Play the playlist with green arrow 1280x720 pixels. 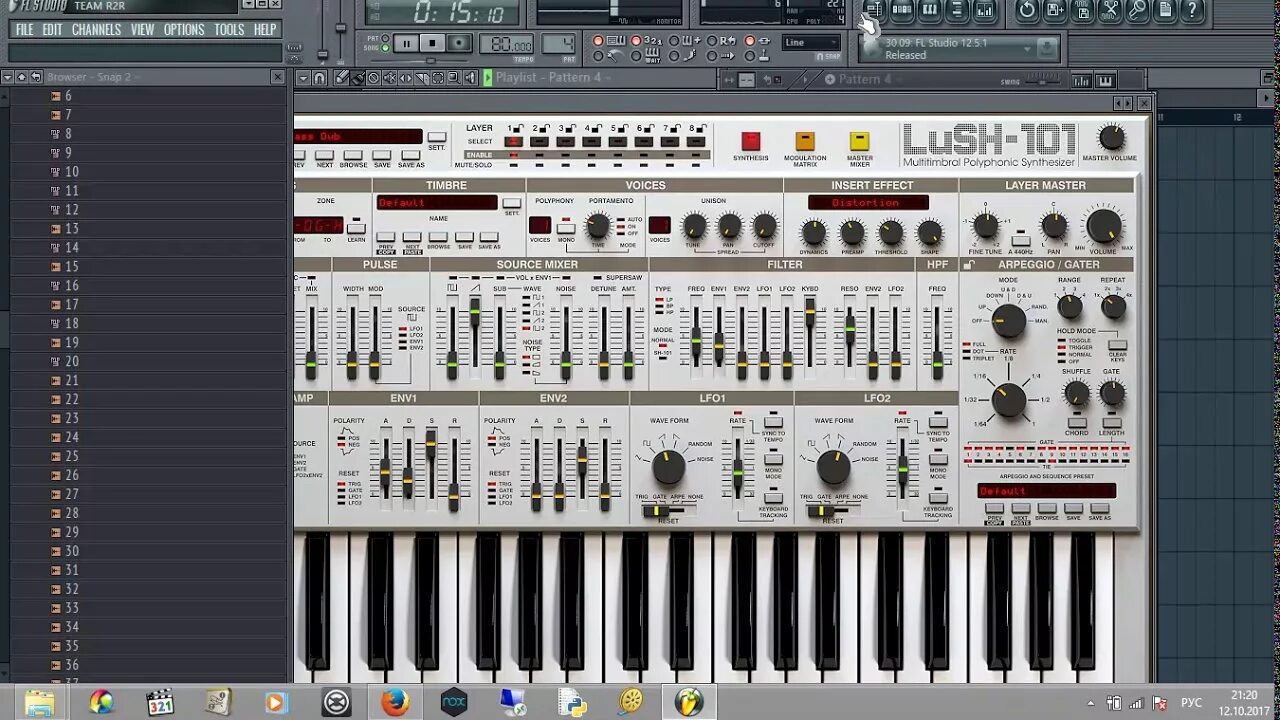(x=487, y=78)
